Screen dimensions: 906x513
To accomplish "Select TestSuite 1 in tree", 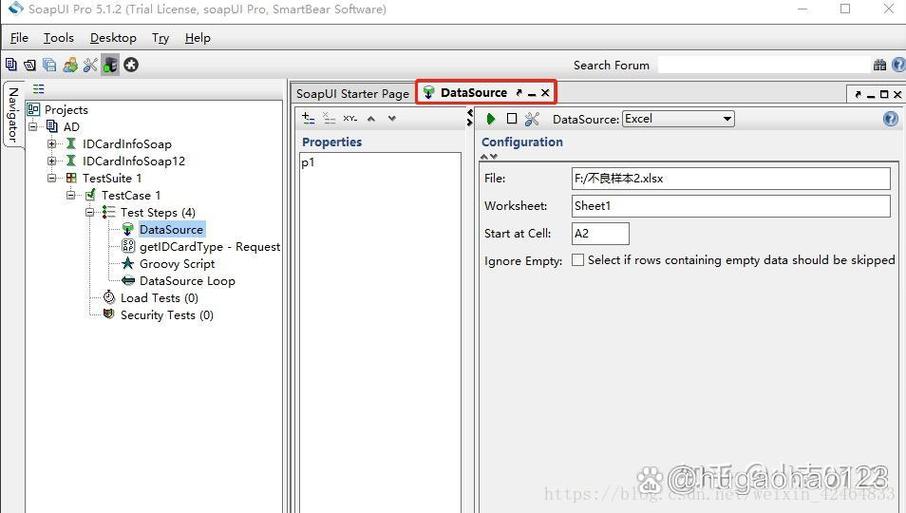I will click(112, 178).
